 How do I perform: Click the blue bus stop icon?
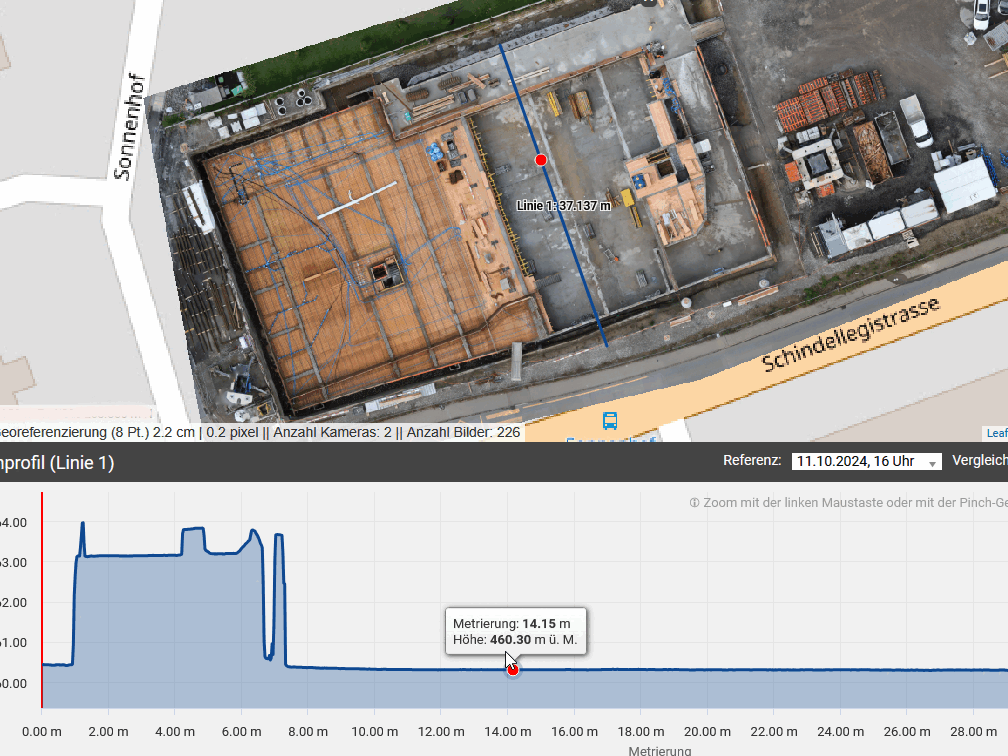pyautogui.click(x=609, y=420)
